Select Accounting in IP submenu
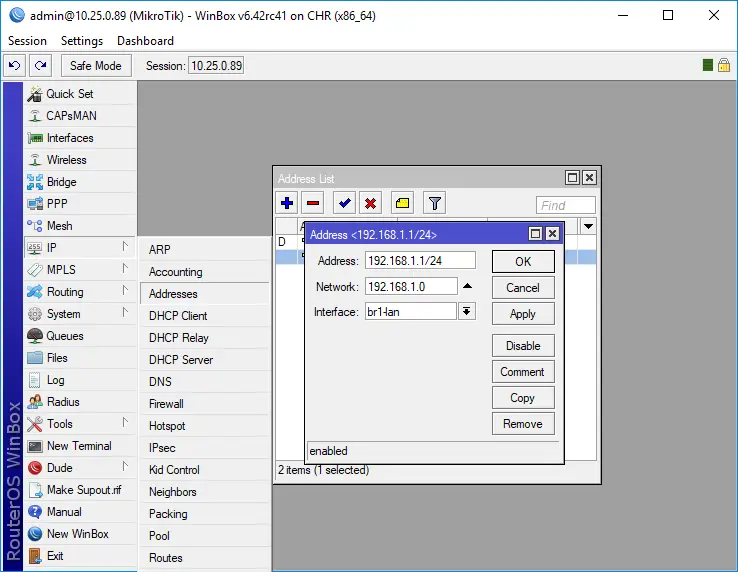Screen dimensions: 738x572 click(205, 272)
